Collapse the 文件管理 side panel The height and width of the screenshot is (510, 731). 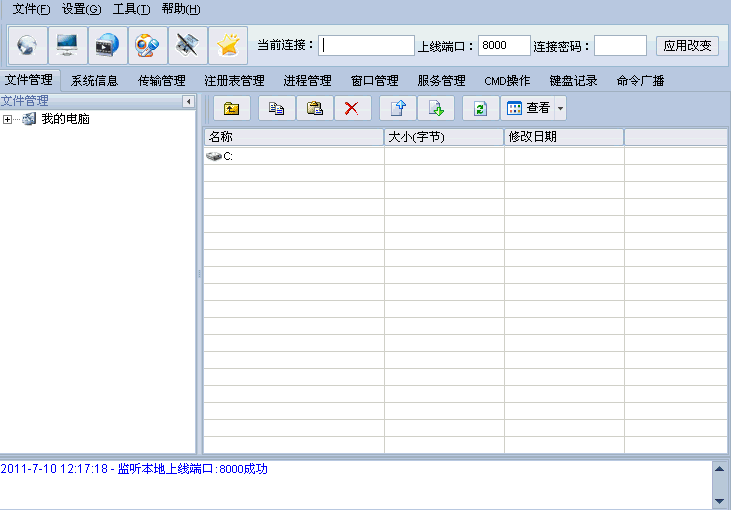coord(188,102)
